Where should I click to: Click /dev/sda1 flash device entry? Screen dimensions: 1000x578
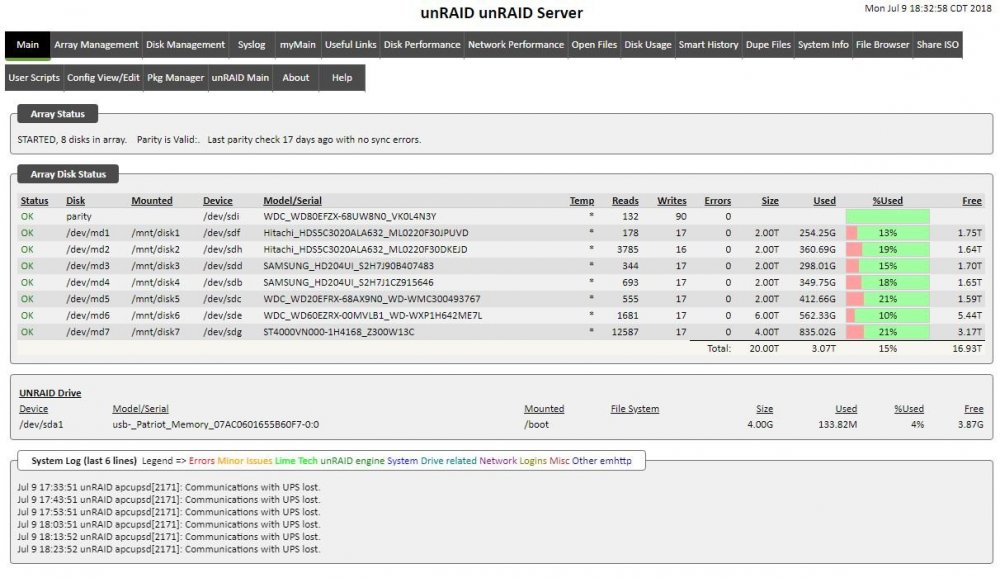point(41,424)
